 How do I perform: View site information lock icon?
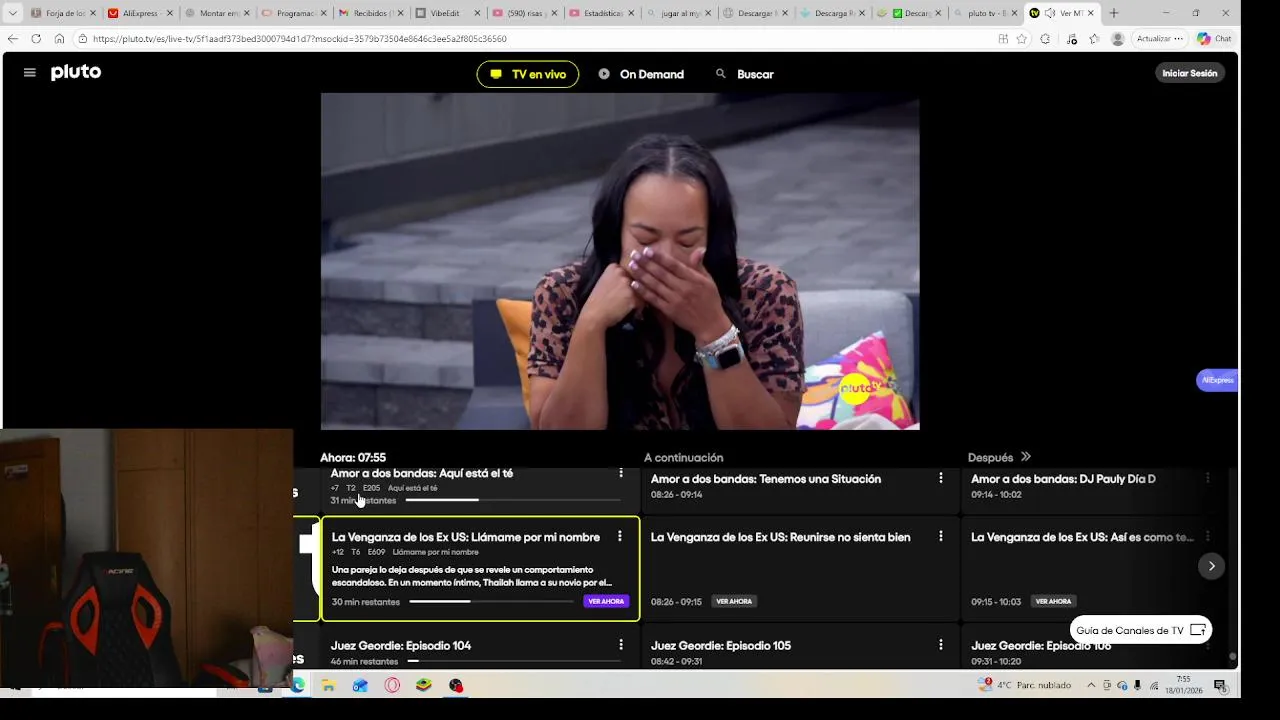[83, 39]
